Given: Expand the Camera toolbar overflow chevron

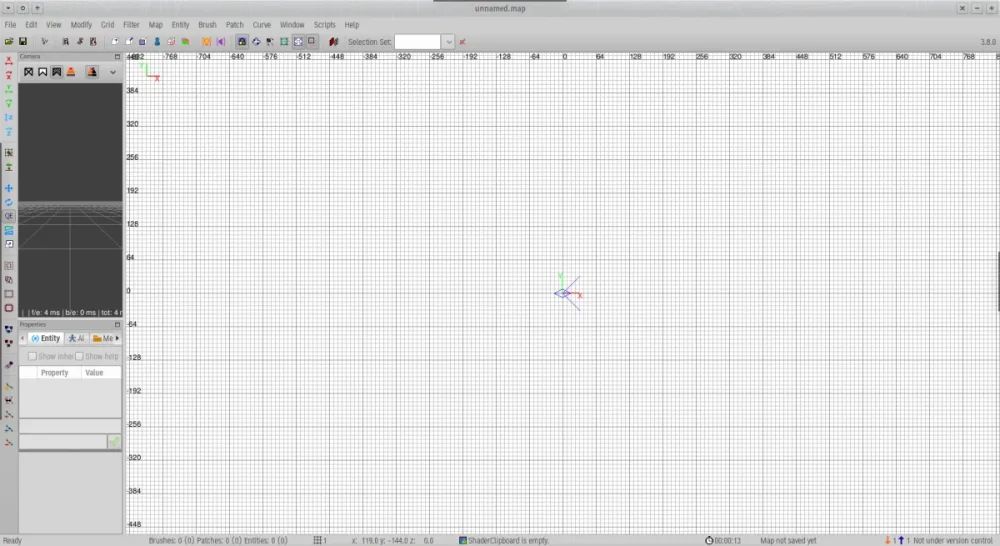Looking at the screenshot, I should point(113,73).
